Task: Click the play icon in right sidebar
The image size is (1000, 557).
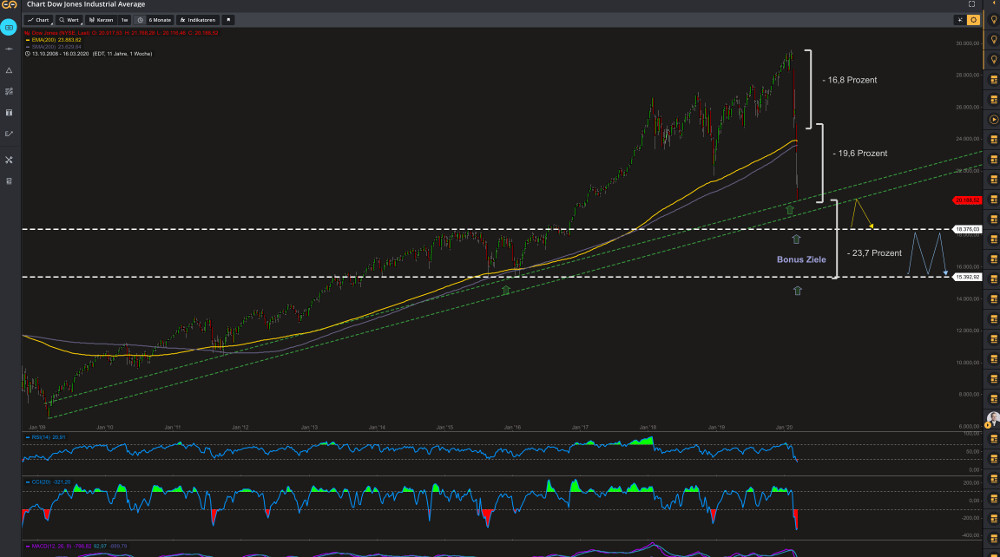Action: pos(993,119)
